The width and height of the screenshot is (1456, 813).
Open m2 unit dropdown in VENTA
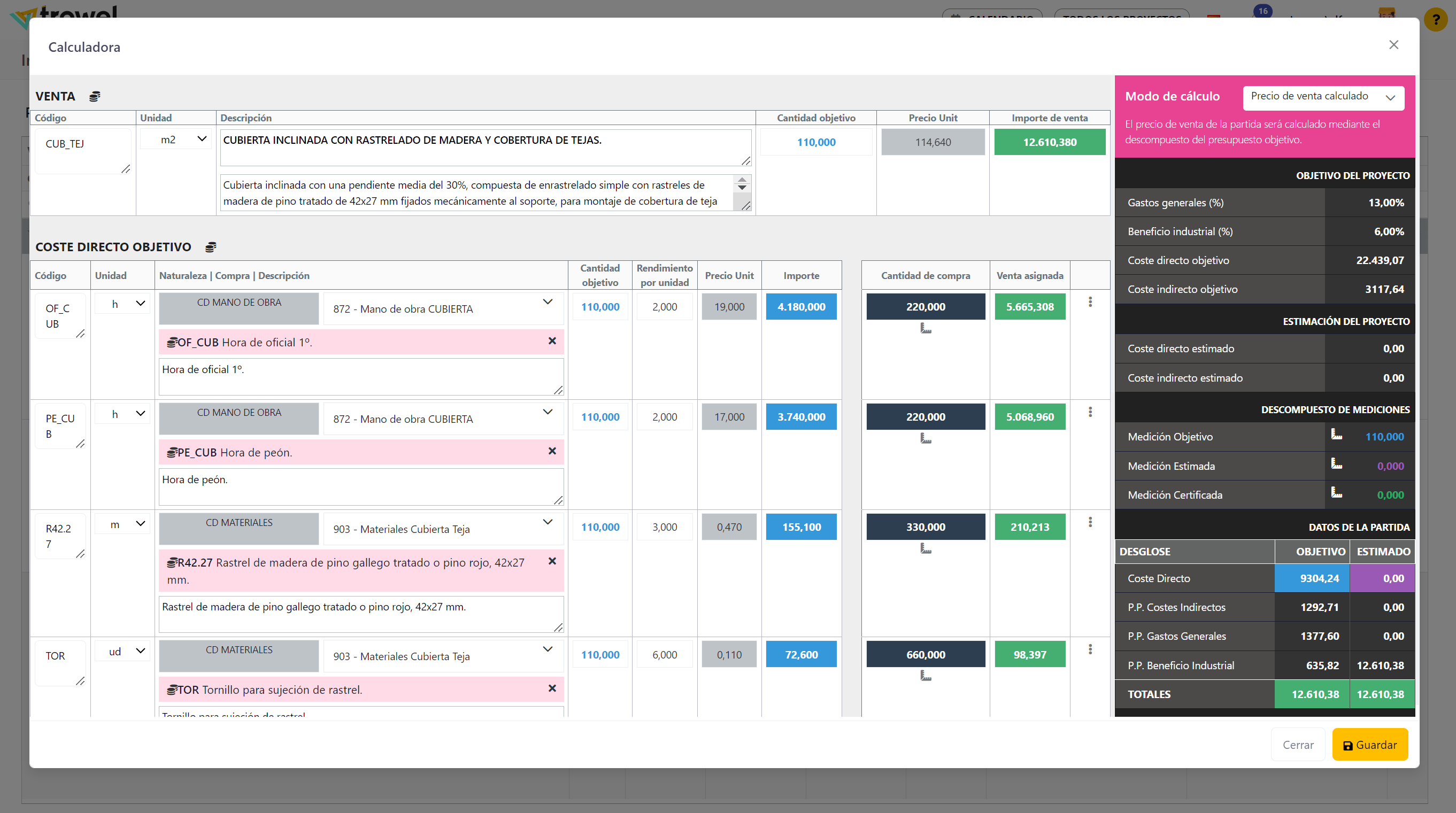coord(176,140)
